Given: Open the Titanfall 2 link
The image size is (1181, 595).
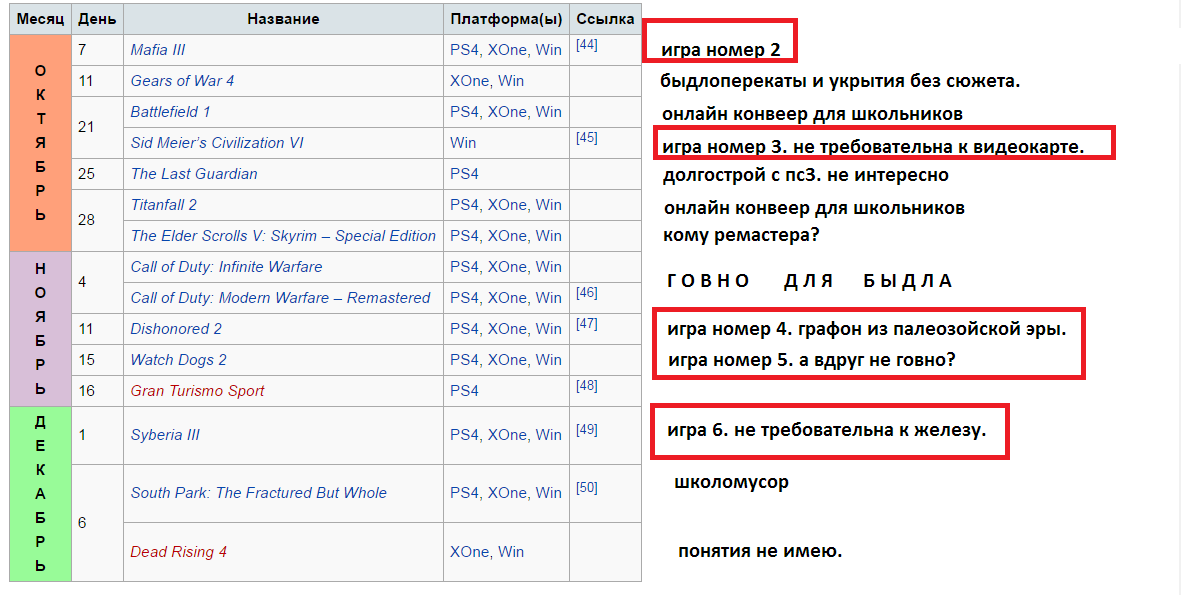Looking at the screenshot, I should (163, 204).
